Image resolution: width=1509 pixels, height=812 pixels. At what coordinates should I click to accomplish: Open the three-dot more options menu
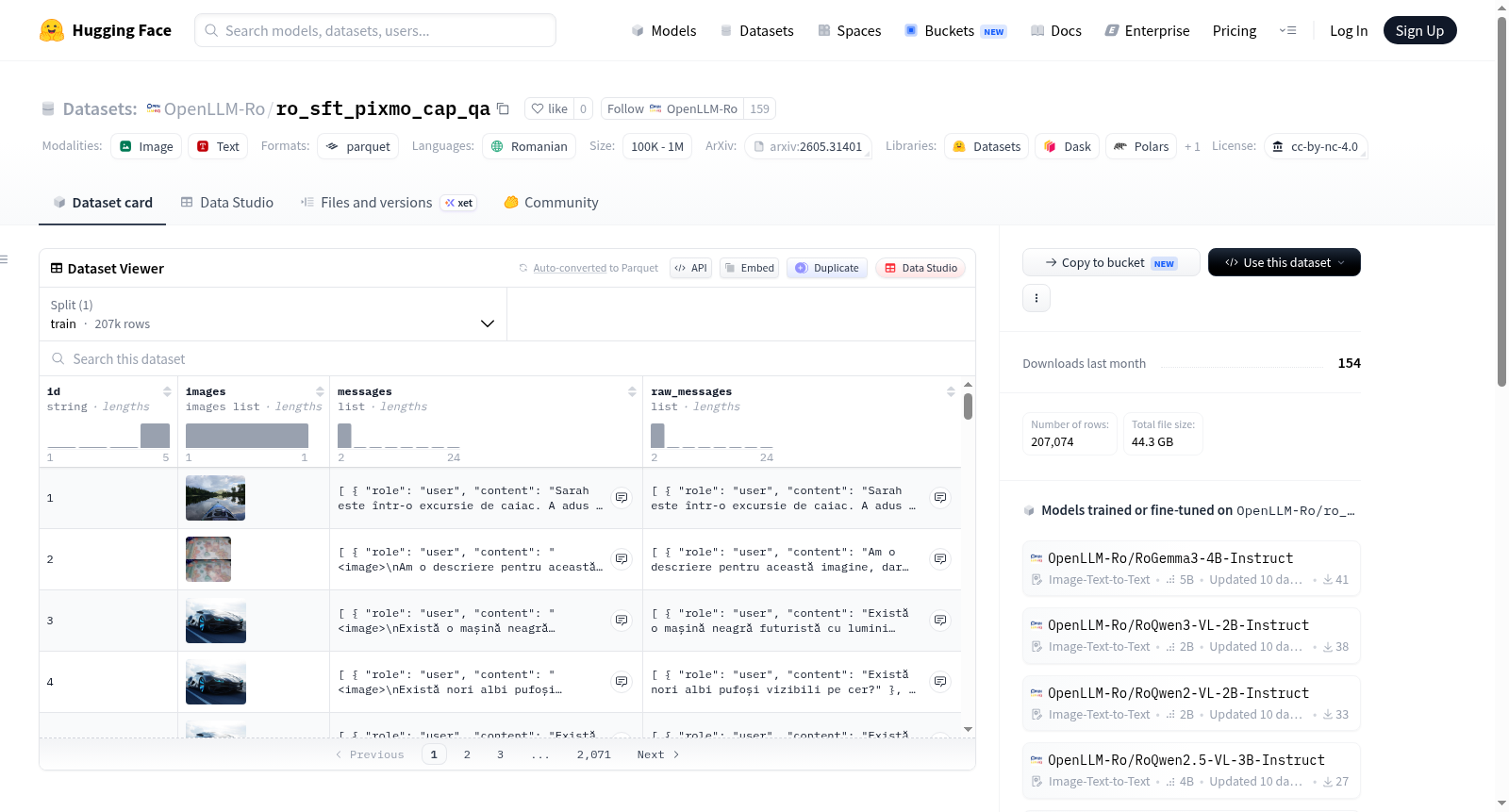[x=1036, y=298]
